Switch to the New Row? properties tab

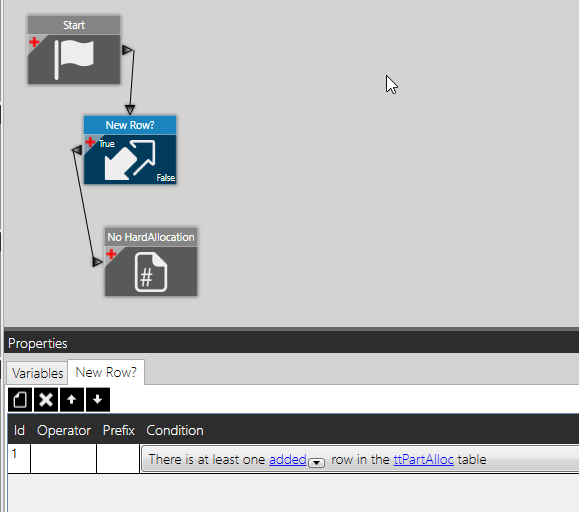pyautogui.click(x=106, y=372)
